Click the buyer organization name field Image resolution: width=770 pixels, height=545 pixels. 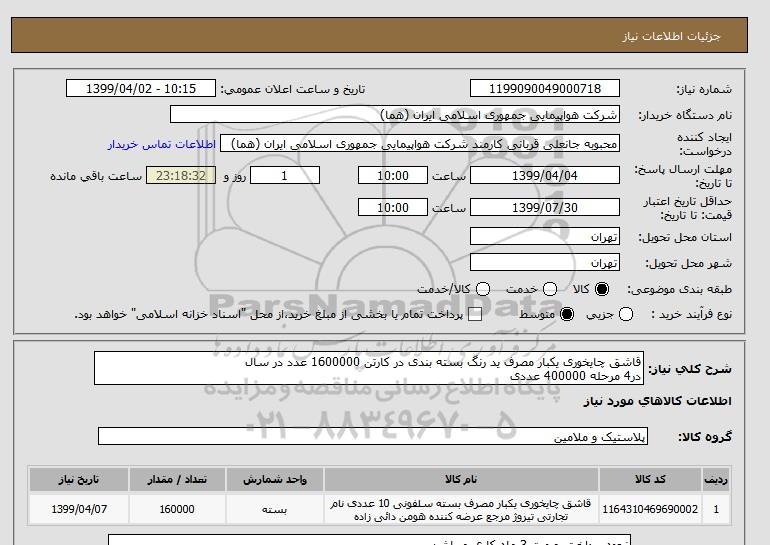pyautogui.click(x=395, y=115)
